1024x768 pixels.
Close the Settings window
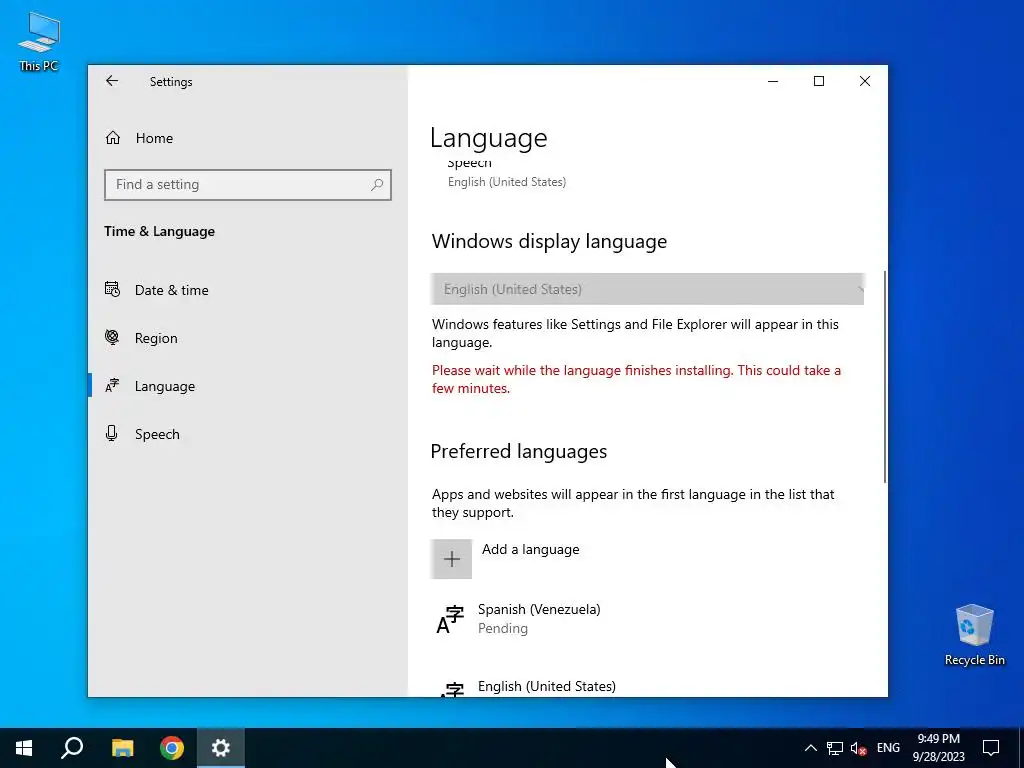865,81
